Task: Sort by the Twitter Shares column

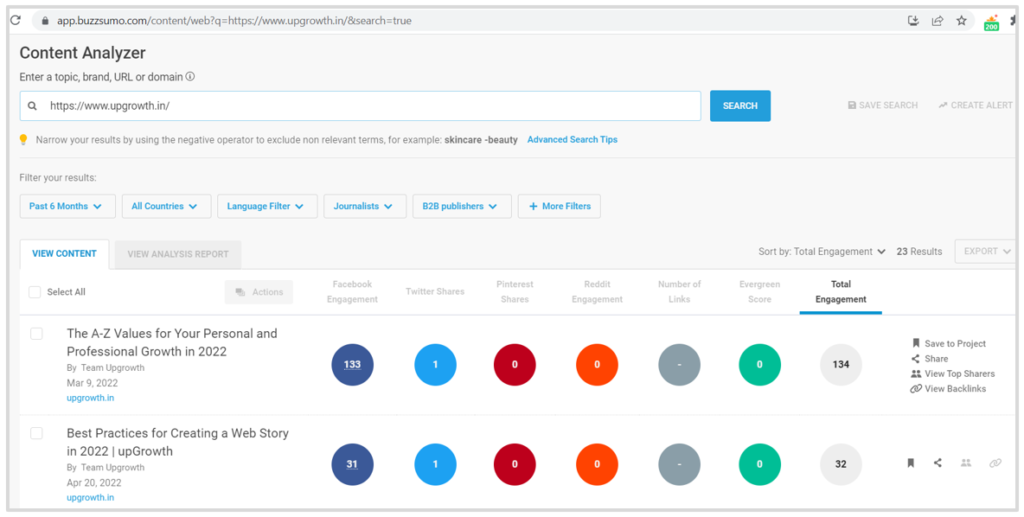Action: (435, 292)
